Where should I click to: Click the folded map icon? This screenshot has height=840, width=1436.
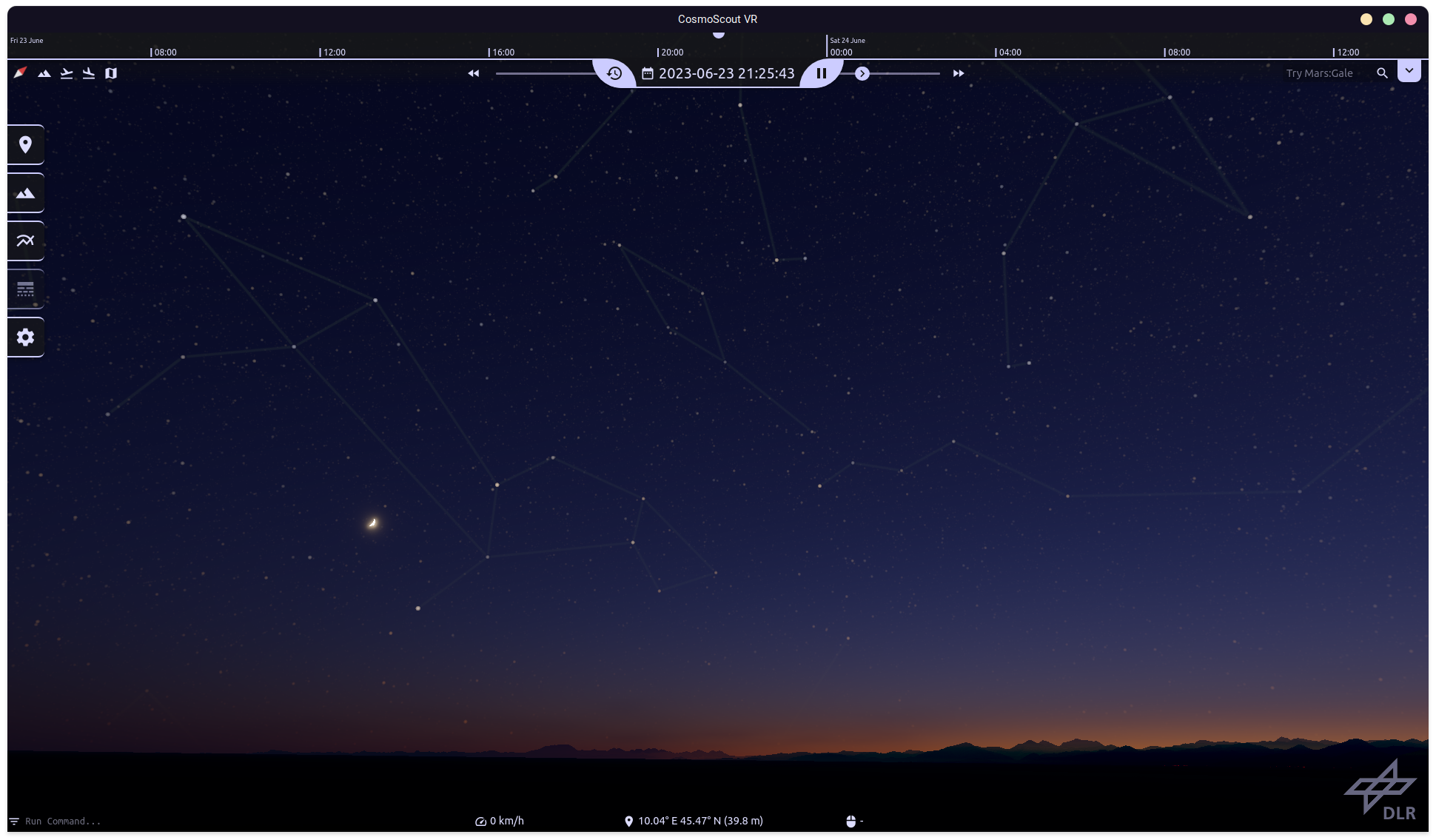[111, 73]
